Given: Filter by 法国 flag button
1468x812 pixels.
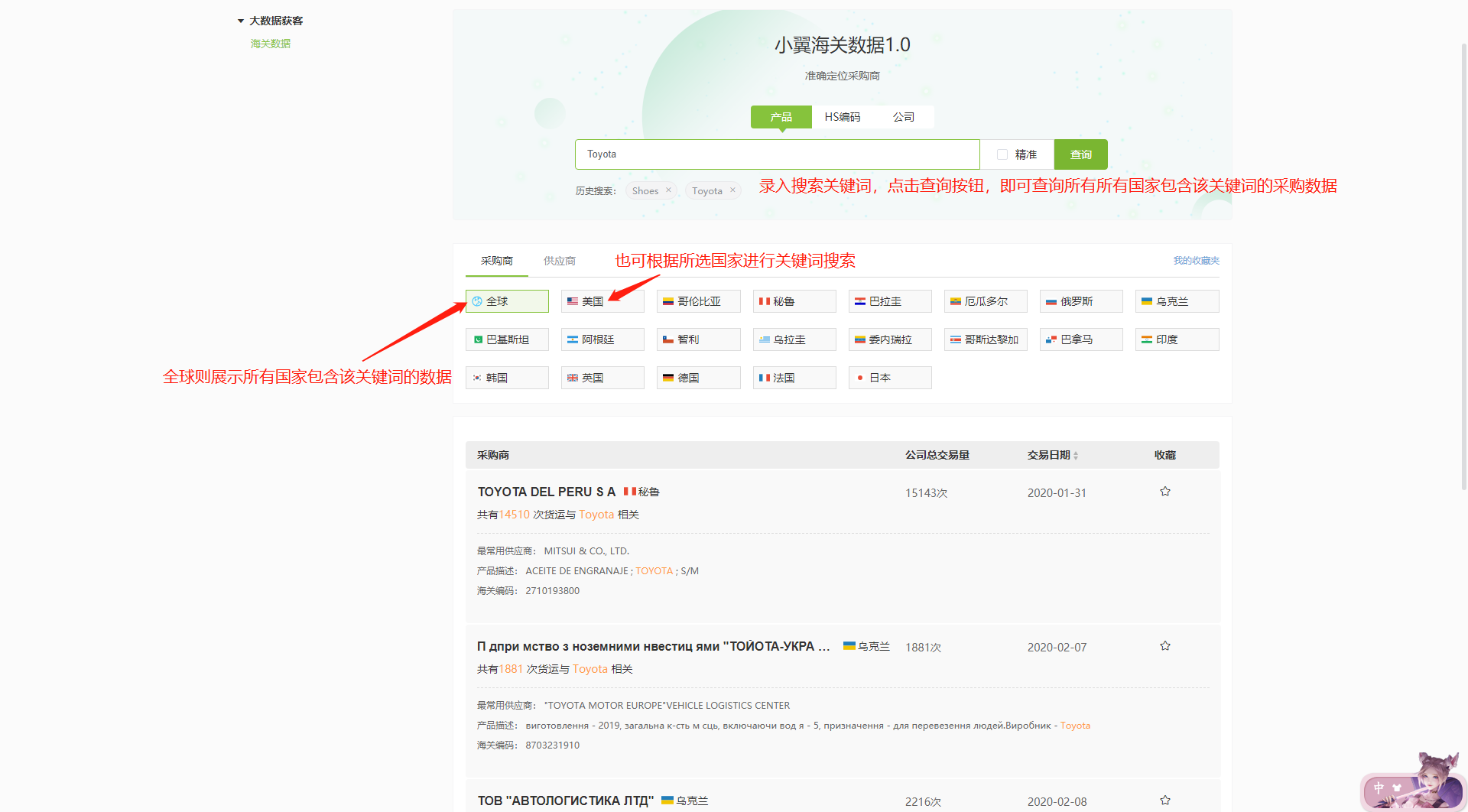Looking at the screenshot, I should click(794, 378).
